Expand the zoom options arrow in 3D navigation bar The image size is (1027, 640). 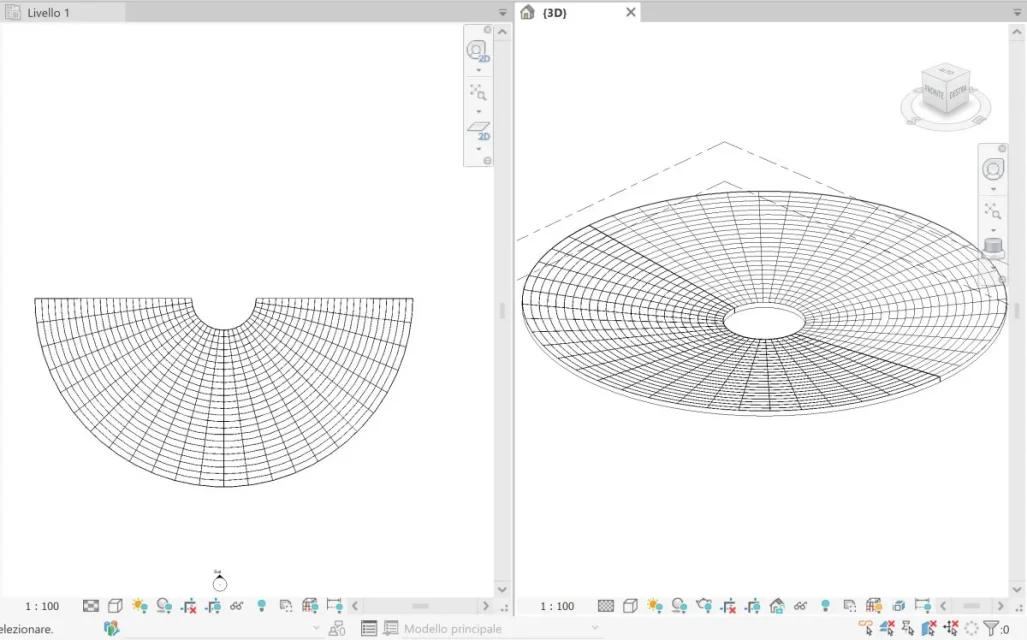(x=993, y=230)
